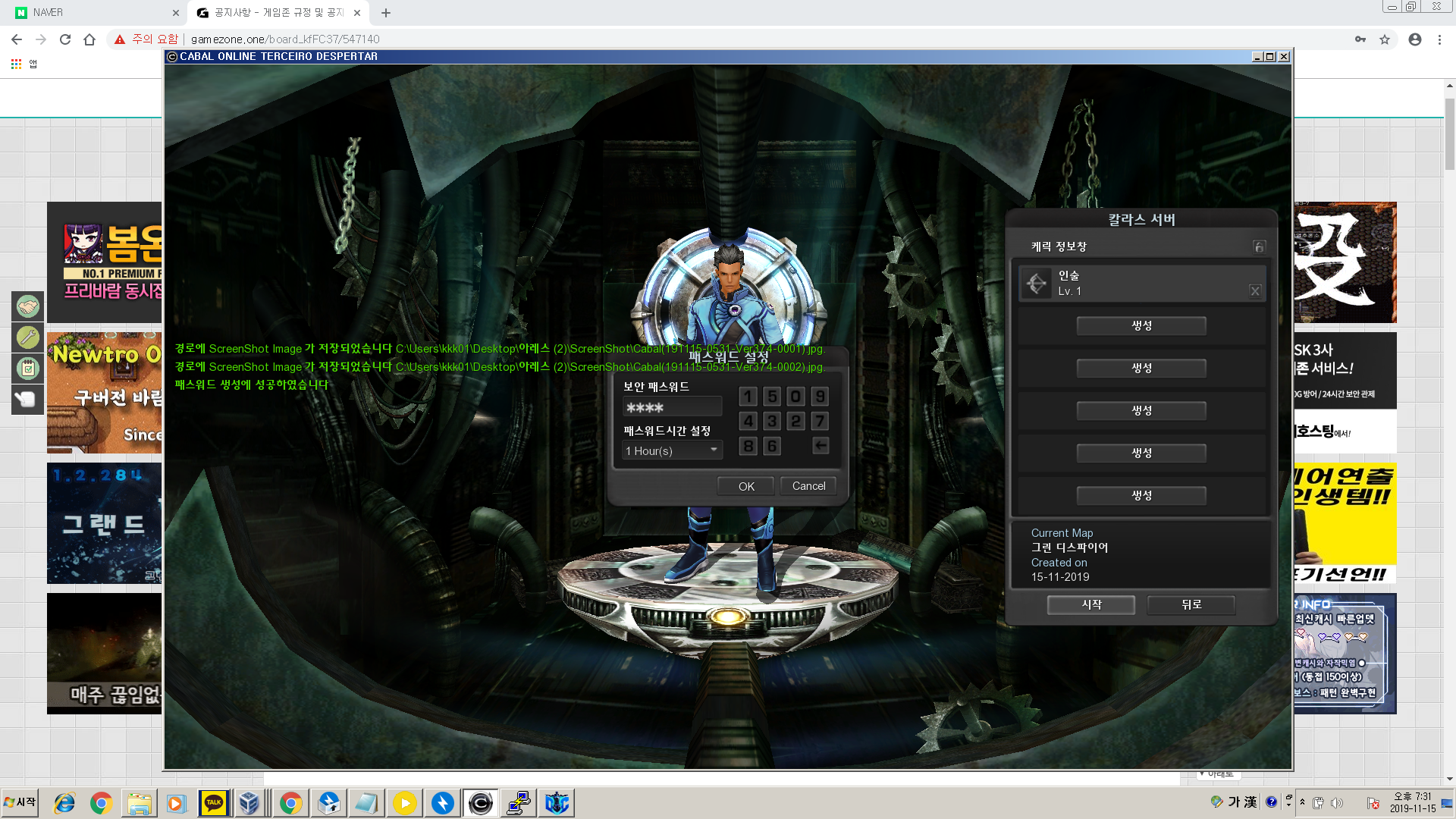Open the 1 Hour(s) password time dropdown

672,450
